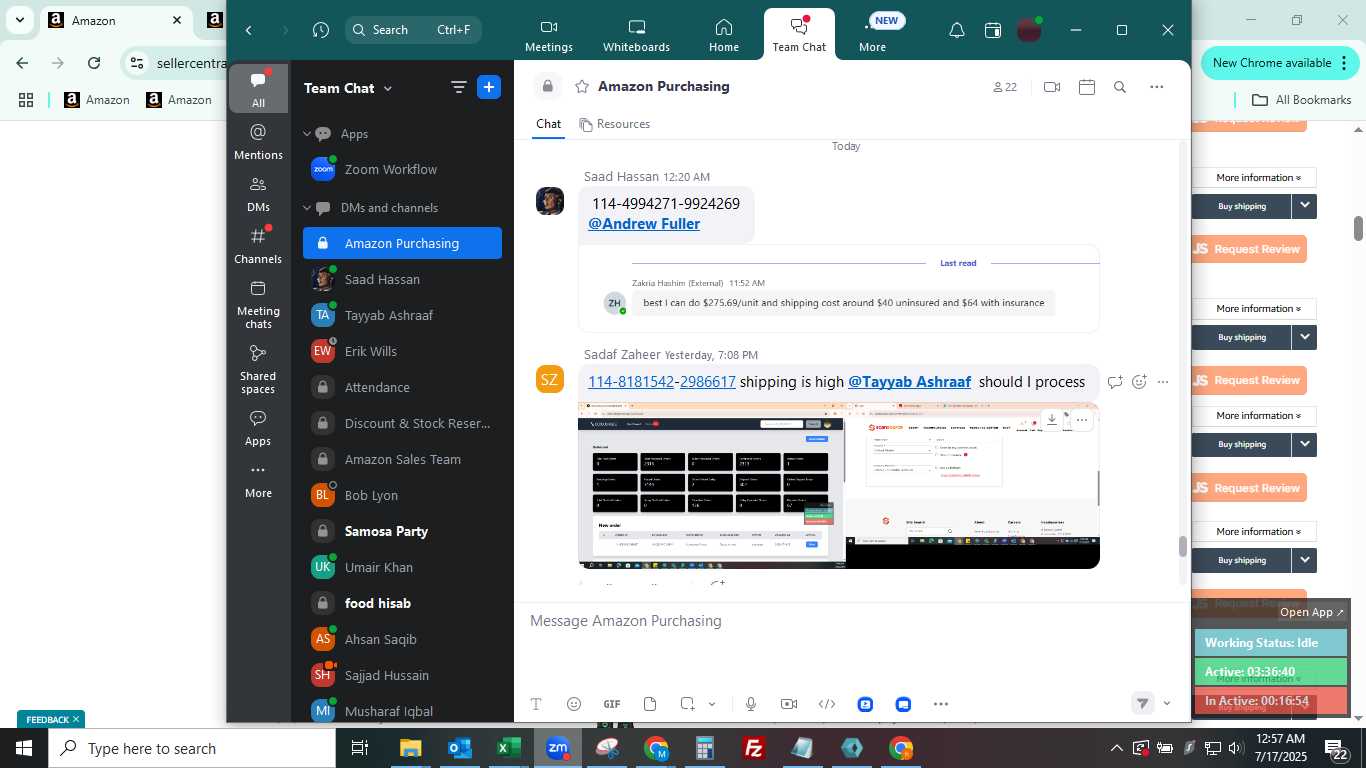The height and width of the screenshot is (768, 1366).
Task: Open chat with Tayyab Ashraaf
Action: coord(402,315)
